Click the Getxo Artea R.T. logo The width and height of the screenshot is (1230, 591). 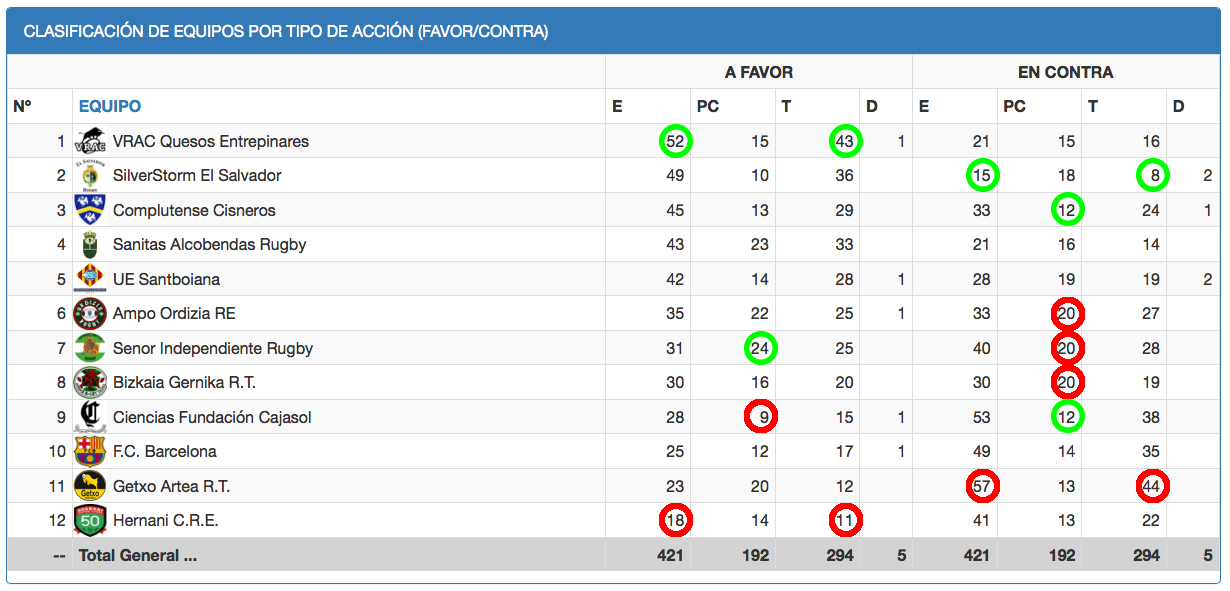[x=90, y=487]
